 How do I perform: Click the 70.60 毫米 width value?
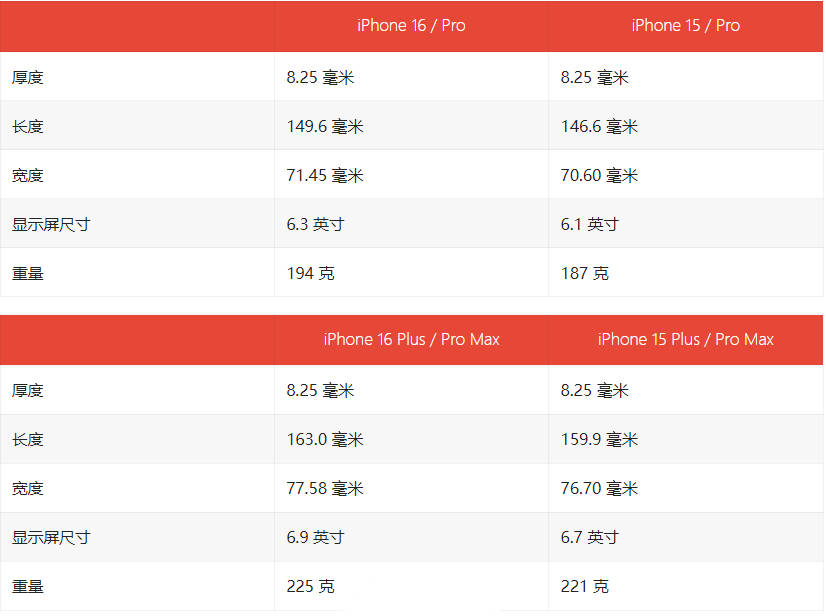pyautogui.click(x=598, y=176)
